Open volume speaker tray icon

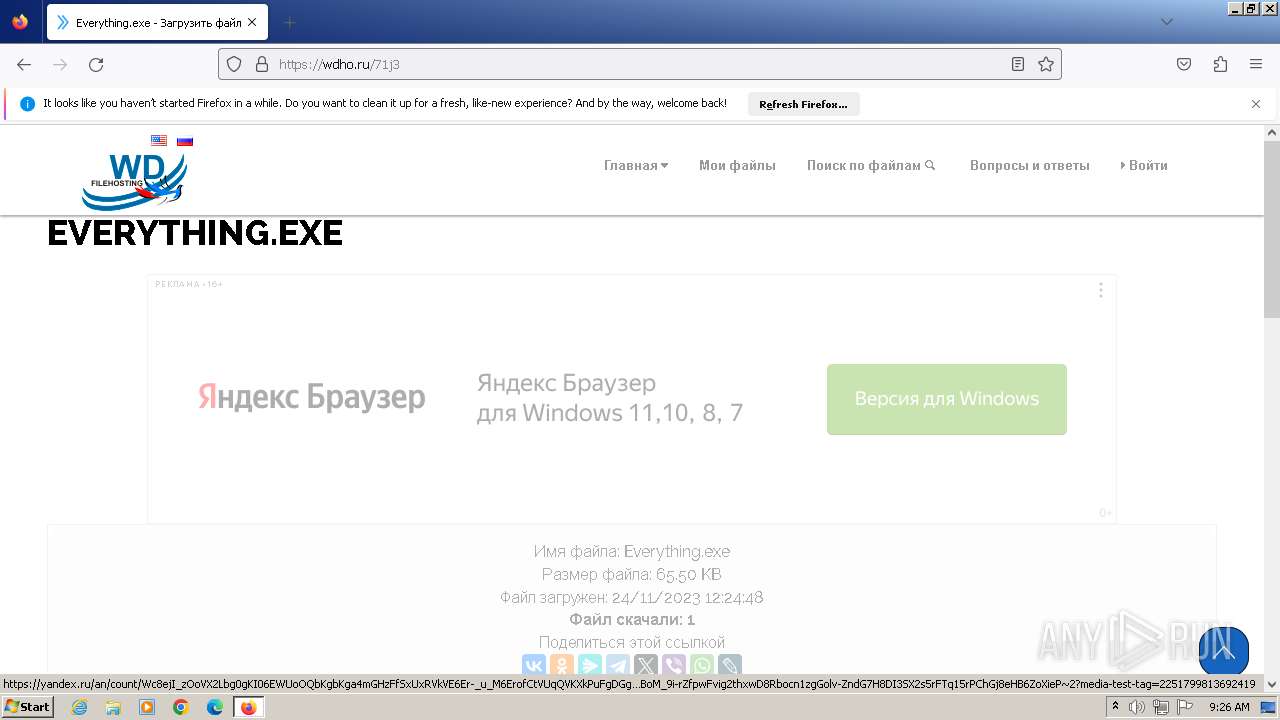(1137, 707)
